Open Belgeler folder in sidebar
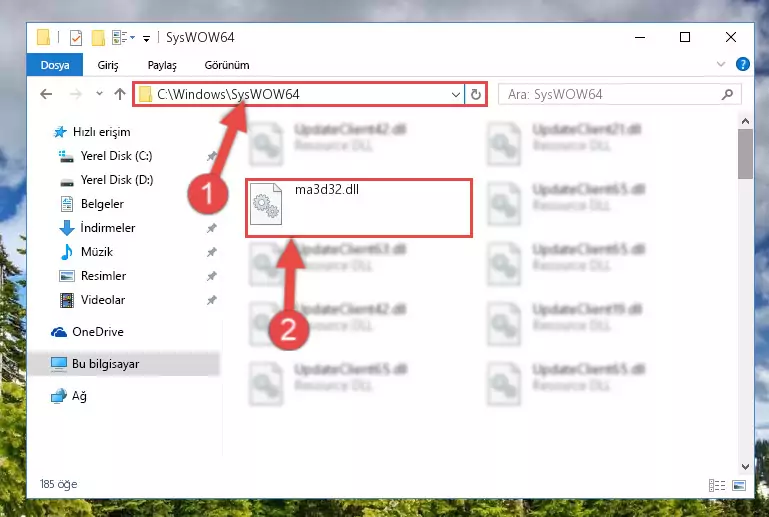This screenshot has width=769, height=517. click(x=102, y=204)
